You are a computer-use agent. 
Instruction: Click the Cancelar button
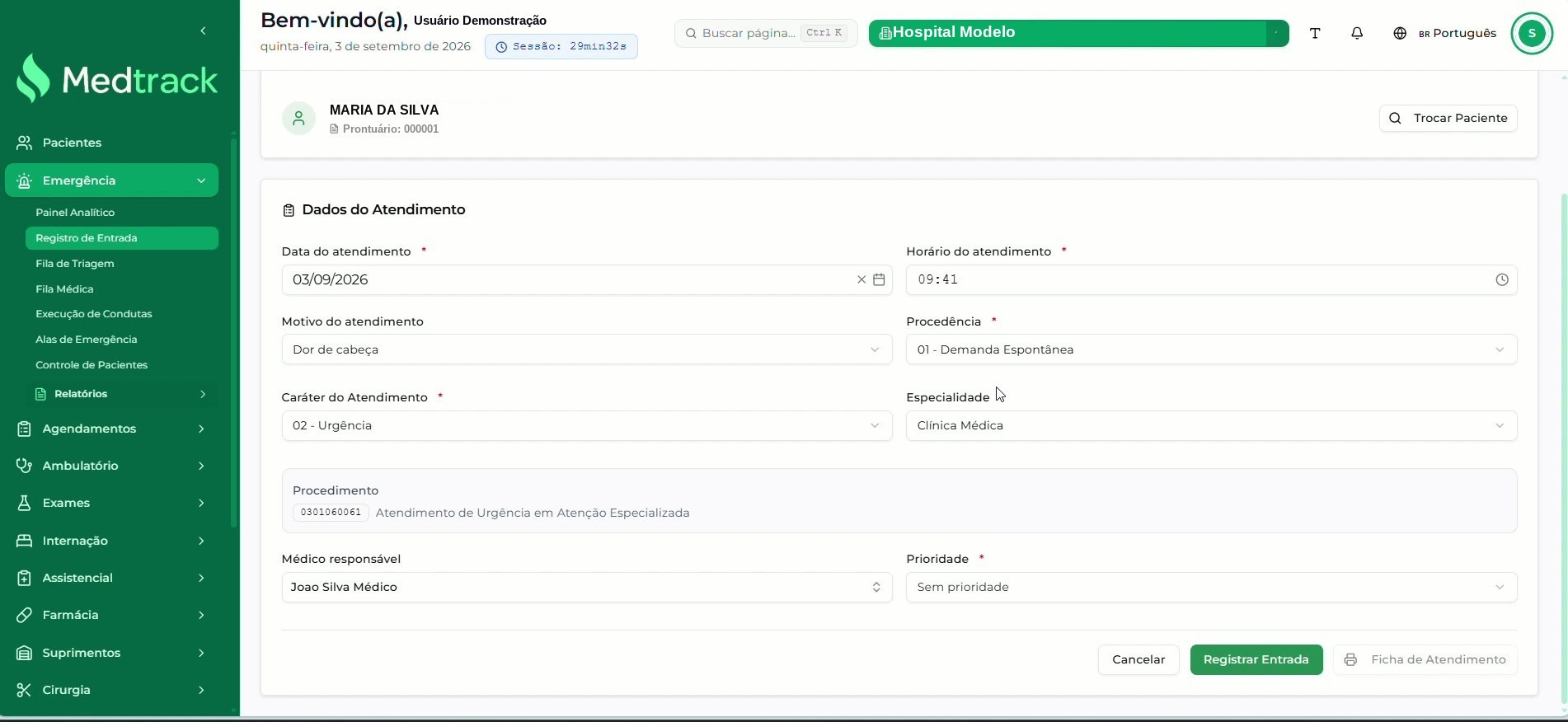(x=1138, y=659)
